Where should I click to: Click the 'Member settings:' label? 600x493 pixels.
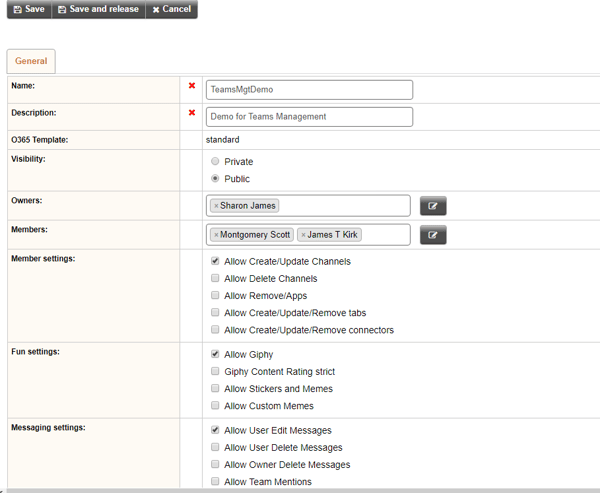[x=43, y=259]
